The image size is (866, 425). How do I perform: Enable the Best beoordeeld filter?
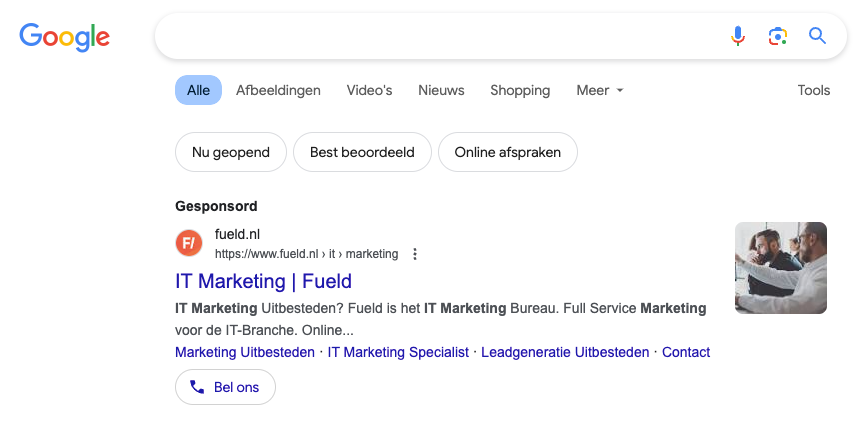click(x=362, y=153)
